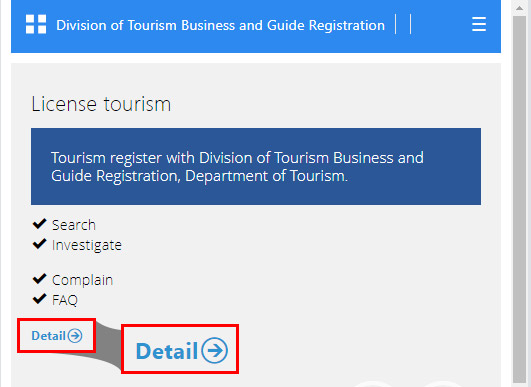
Task: Click the enlarged Detail callout text
Action: point(167,351)
